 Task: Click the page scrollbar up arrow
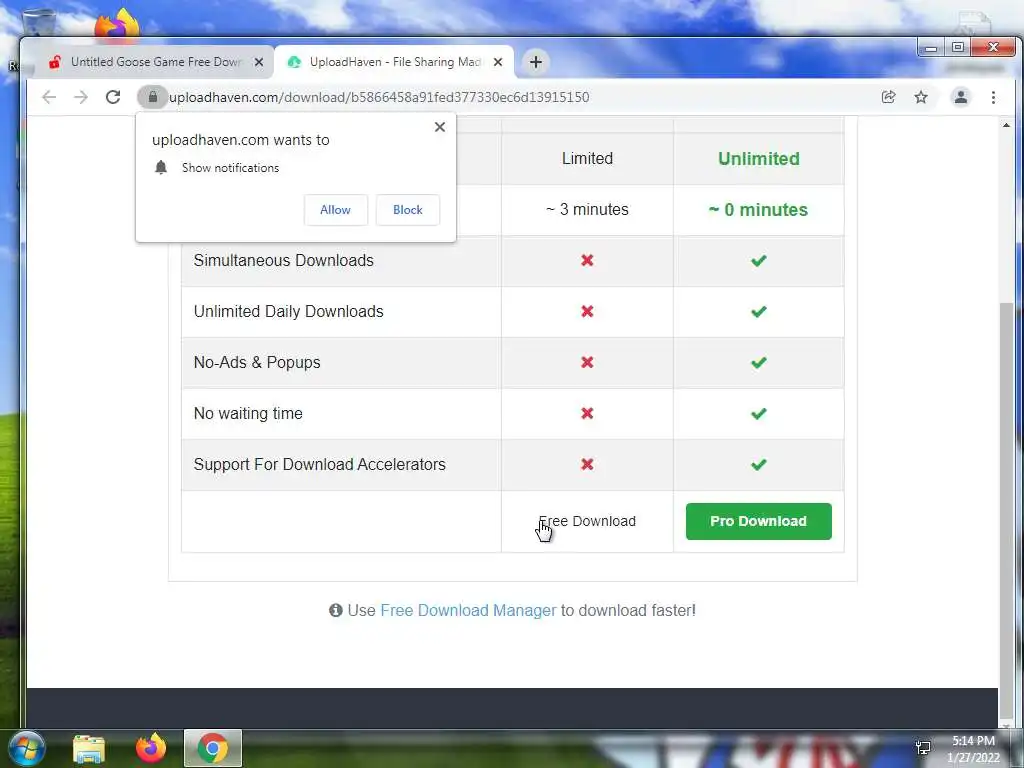[x=1006, y=125]
